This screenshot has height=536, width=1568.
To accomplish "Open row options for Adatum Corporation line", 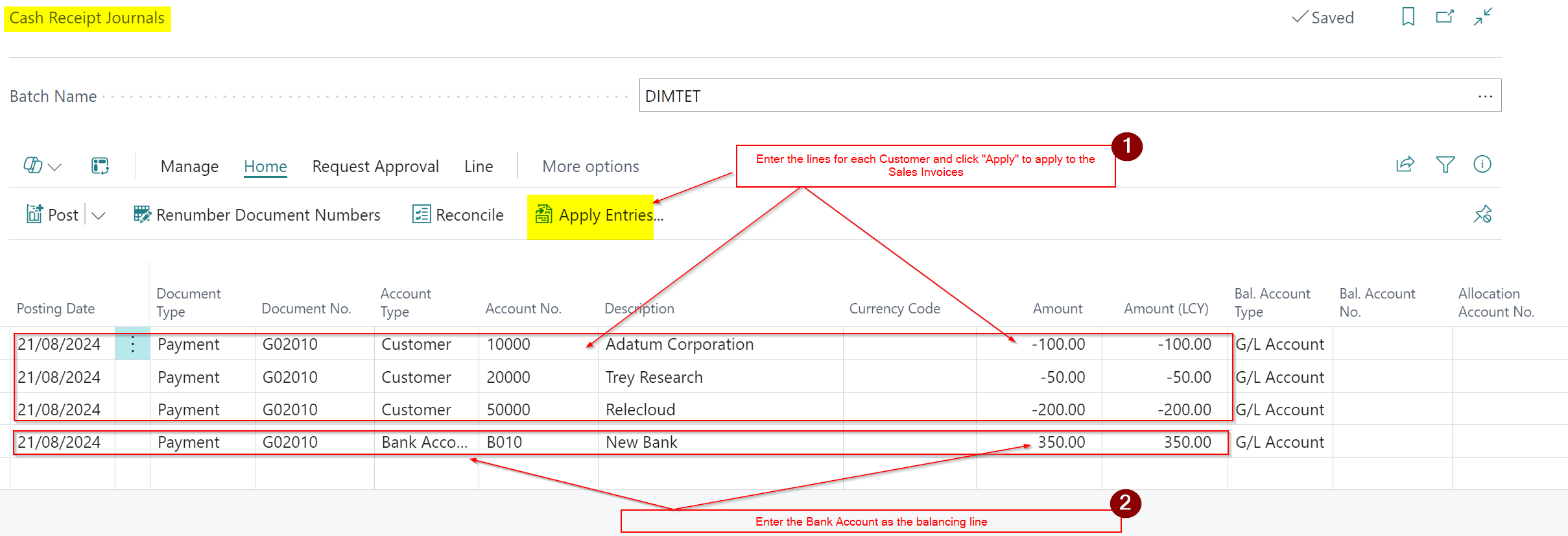I will (133, 344).
